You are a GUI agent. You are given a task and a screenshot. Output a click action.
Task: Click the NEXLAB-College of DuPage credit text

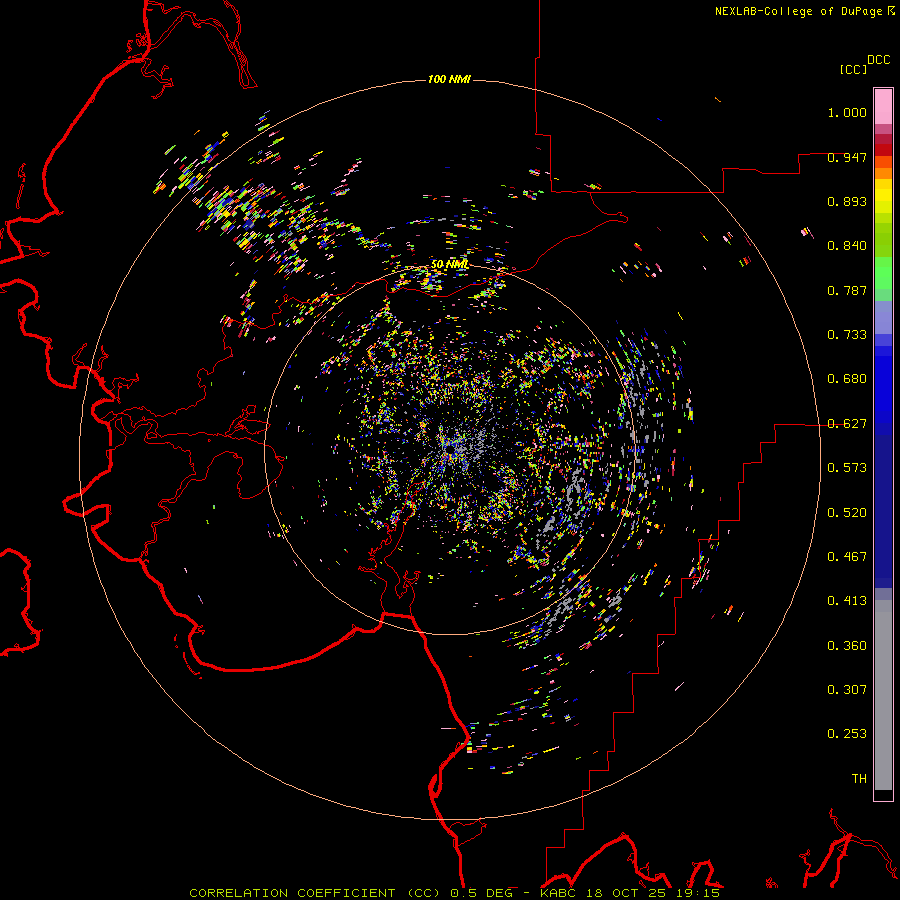point(799,11)
